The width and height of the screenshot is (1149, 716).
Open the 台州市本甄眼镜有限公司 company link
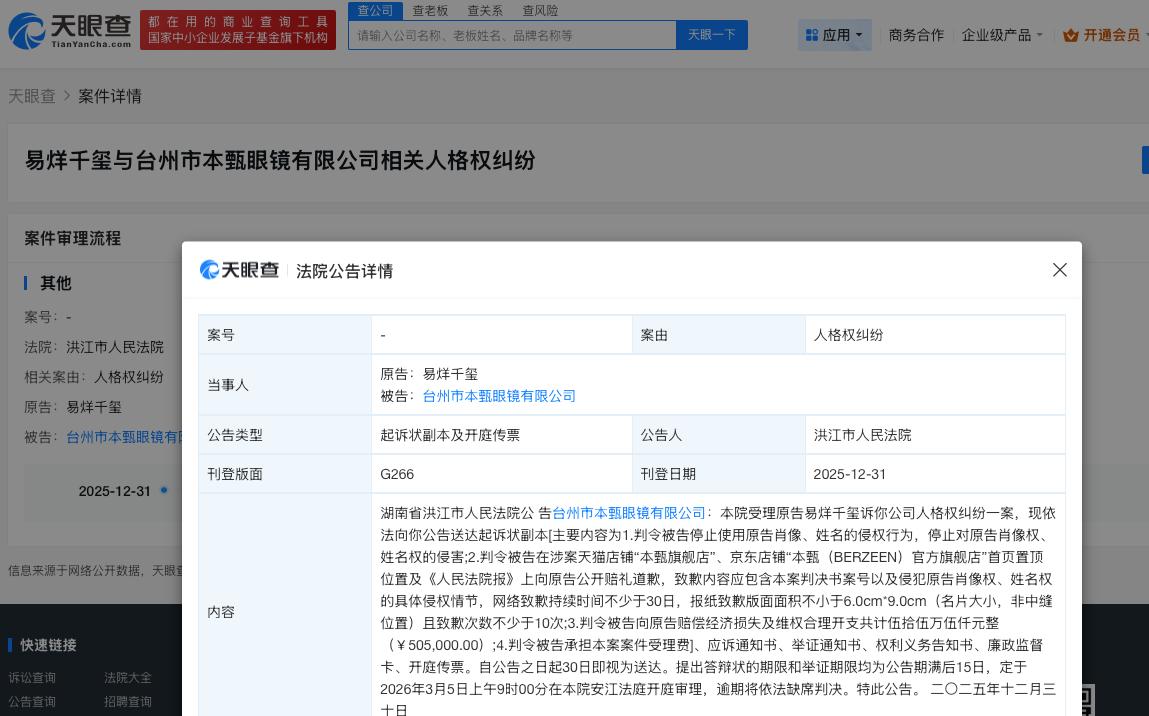click(x=499, y=396)
